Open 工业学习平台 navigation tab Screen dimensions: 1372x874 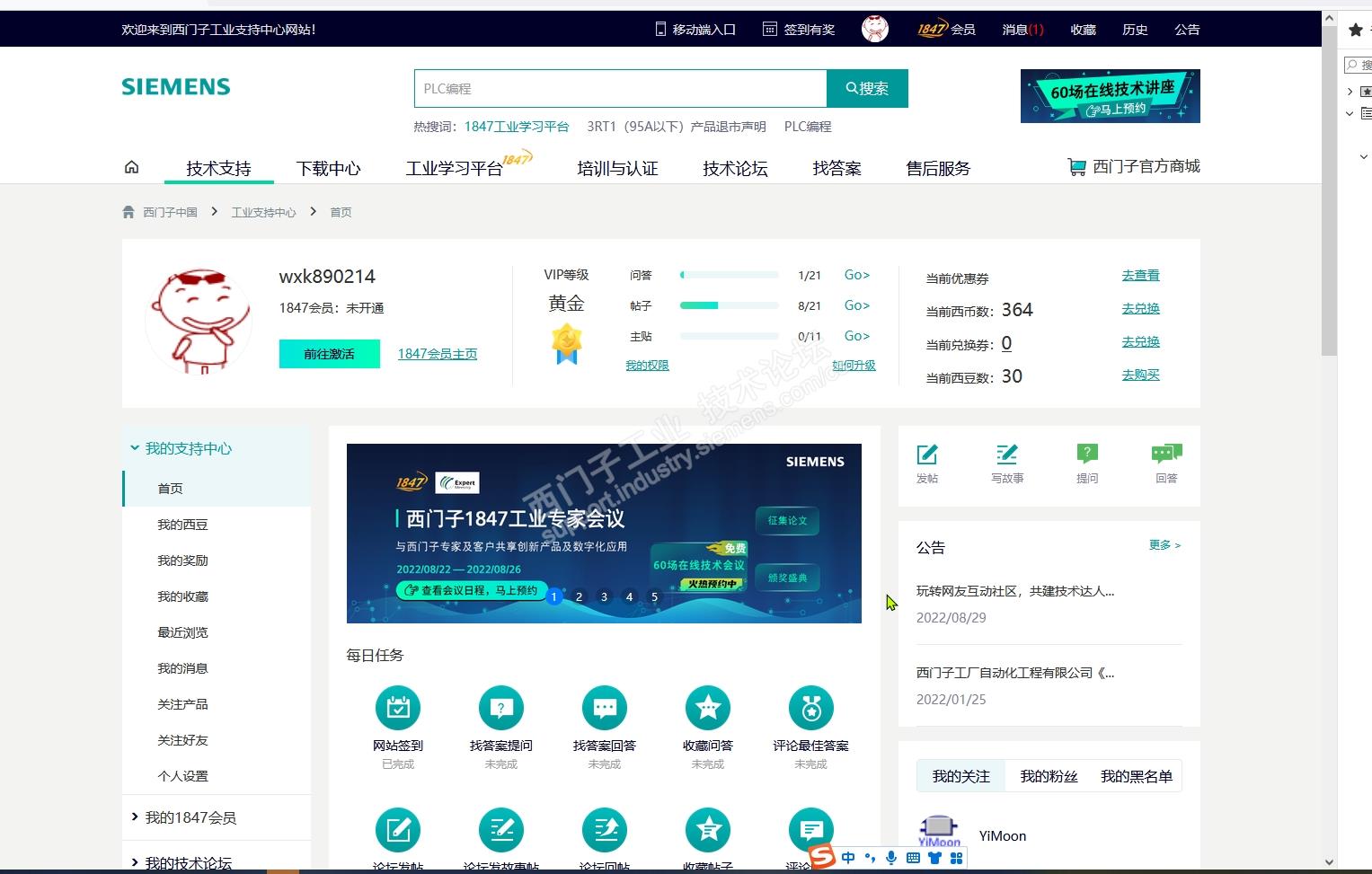tap(455, 168)
